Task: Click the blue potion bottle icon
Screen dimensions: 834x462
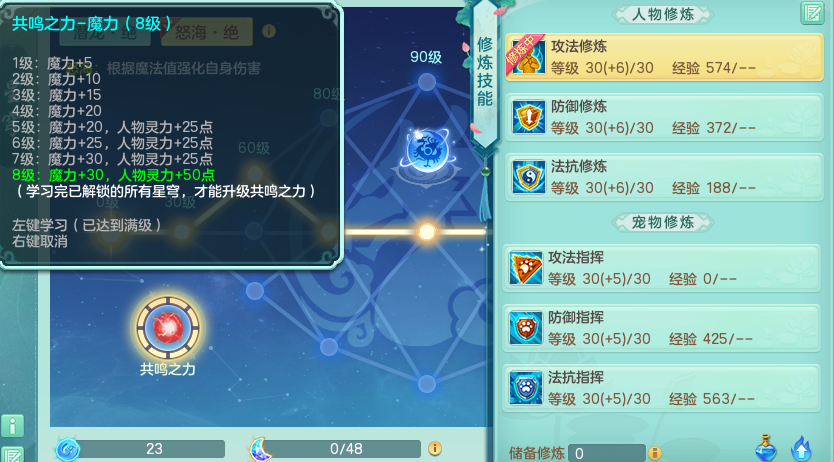Action: point(765,448)
